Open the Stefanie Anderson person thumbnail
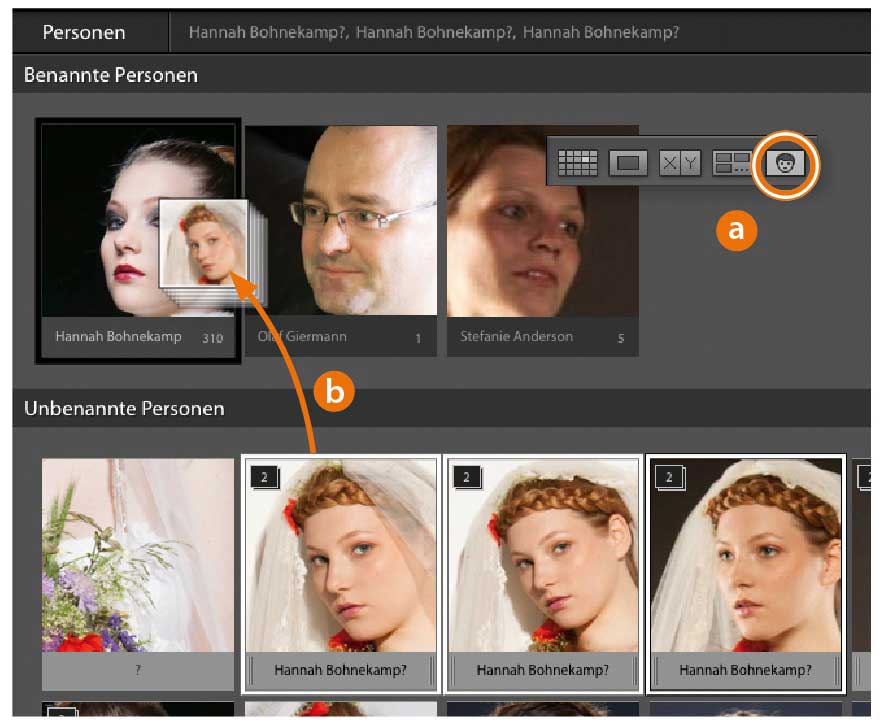This screenshot has width=883, height=726. click(542, 220)
